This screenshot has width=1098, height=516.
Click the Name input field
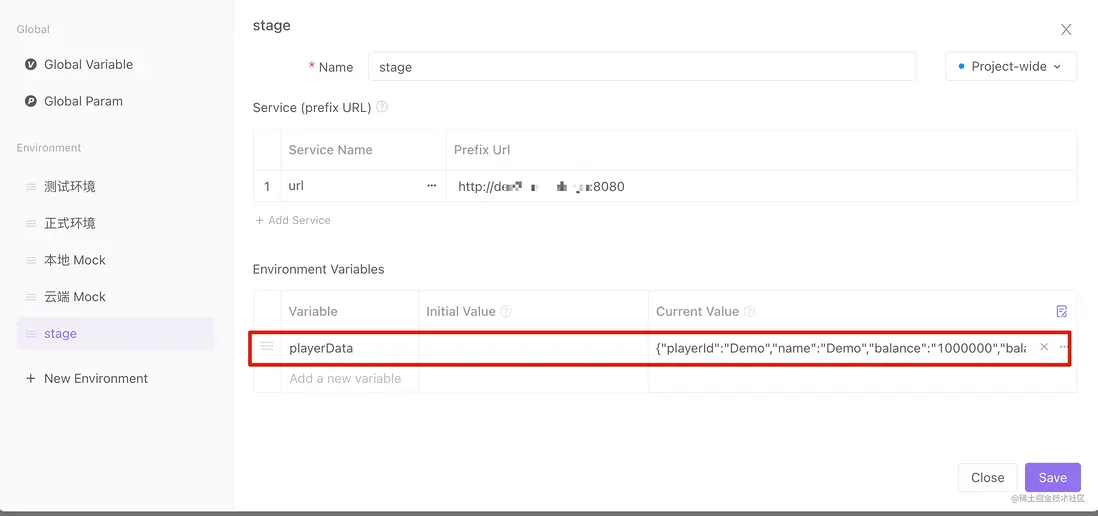click(x=641, y=67)
